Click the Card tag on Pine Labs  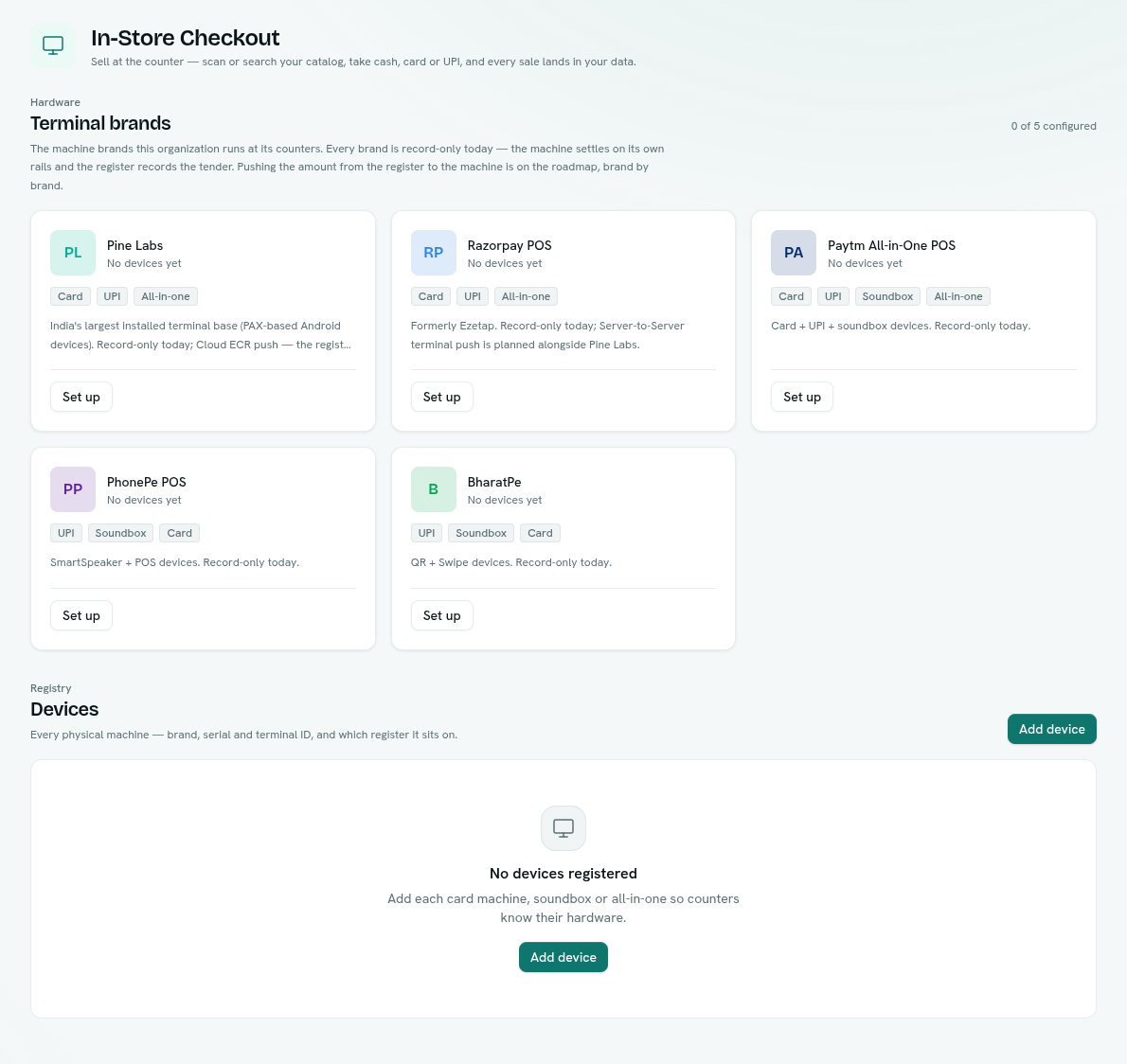(70, 296)
